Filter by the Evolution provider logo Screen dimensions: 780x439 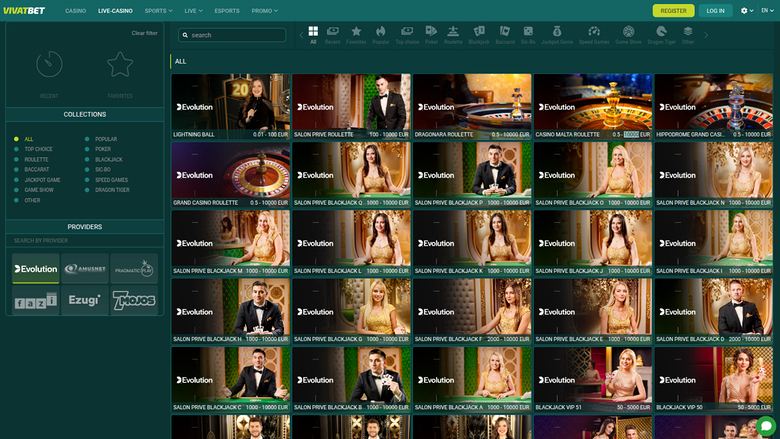[x=35, y=269]
